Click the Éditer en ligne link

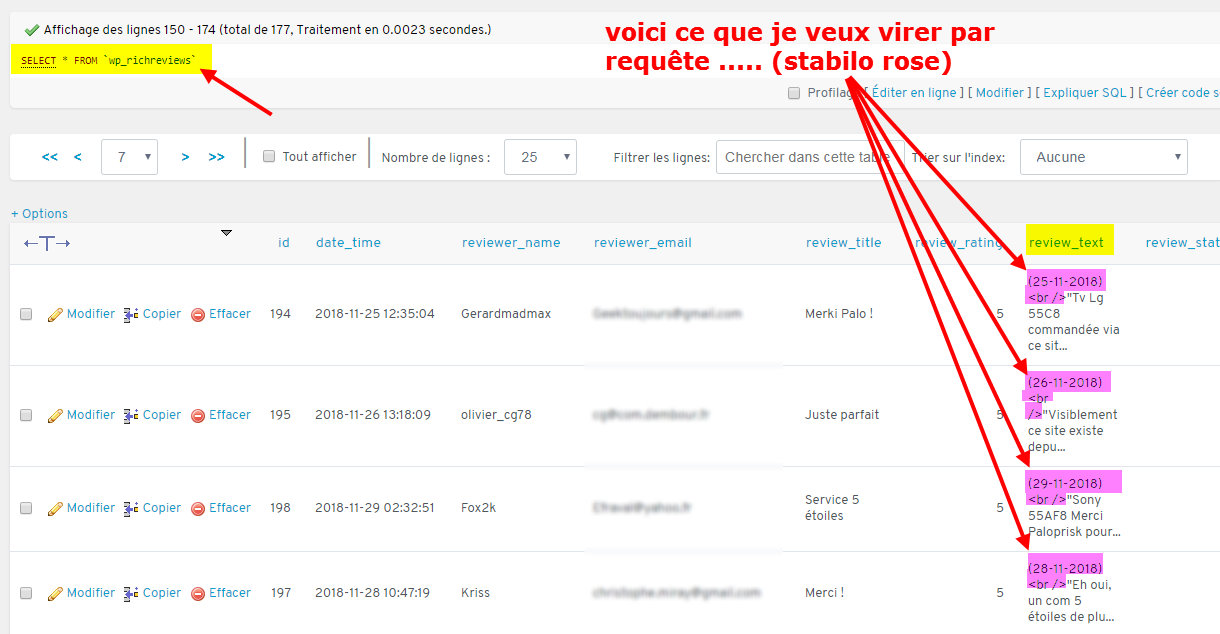coord(914,93)
